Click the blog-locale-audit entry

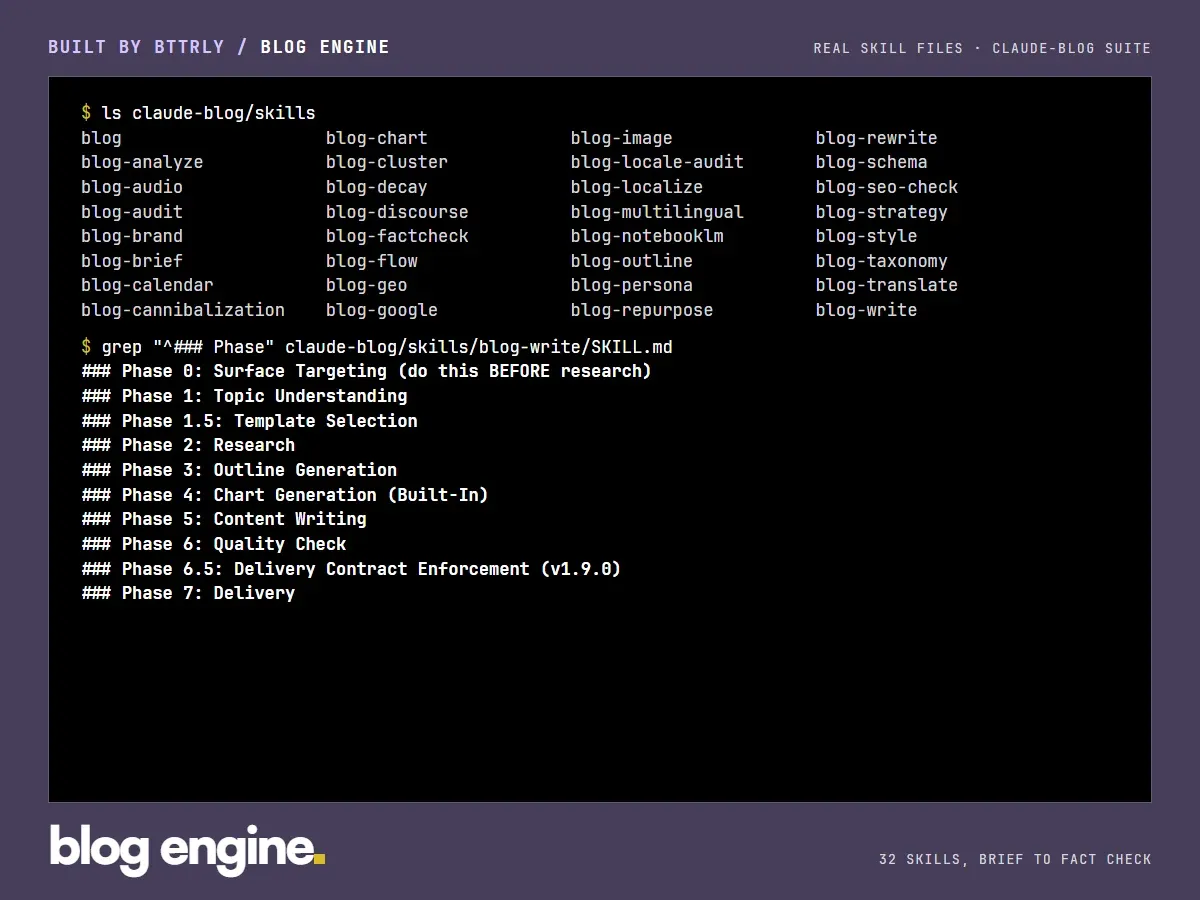pyautogui.click(x=657, y=162)
